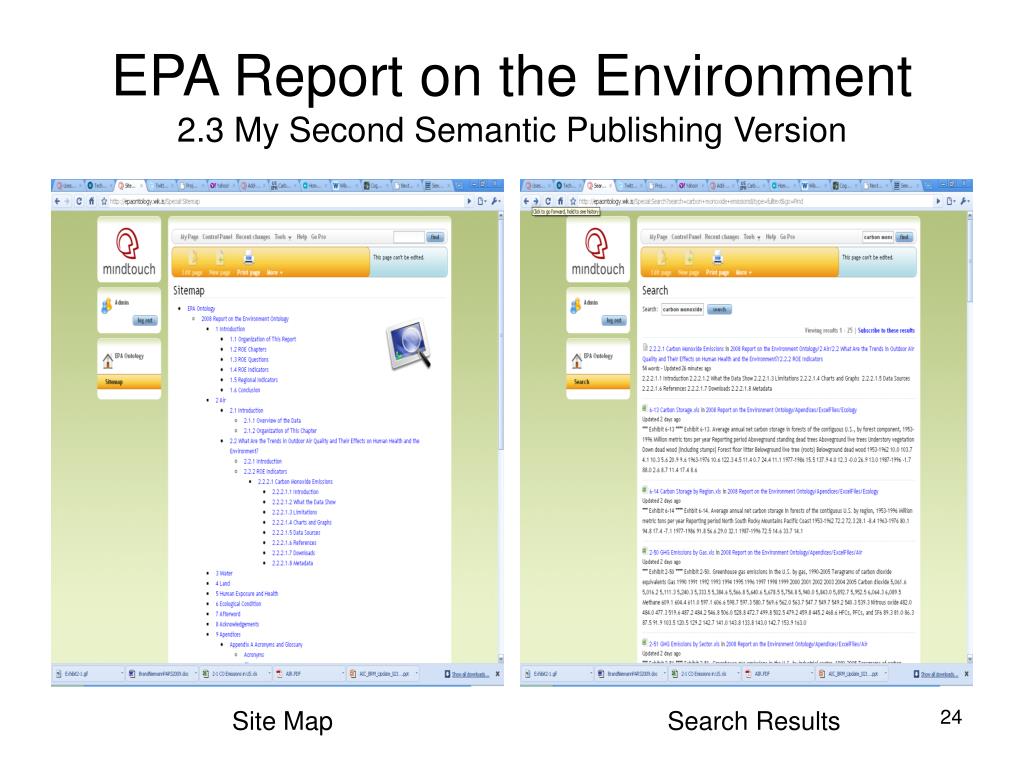Open the Tools dropdown in Search navigation bar
Image resolution: width=1024 pixels, height=768 pixels.
click(752, 237)
